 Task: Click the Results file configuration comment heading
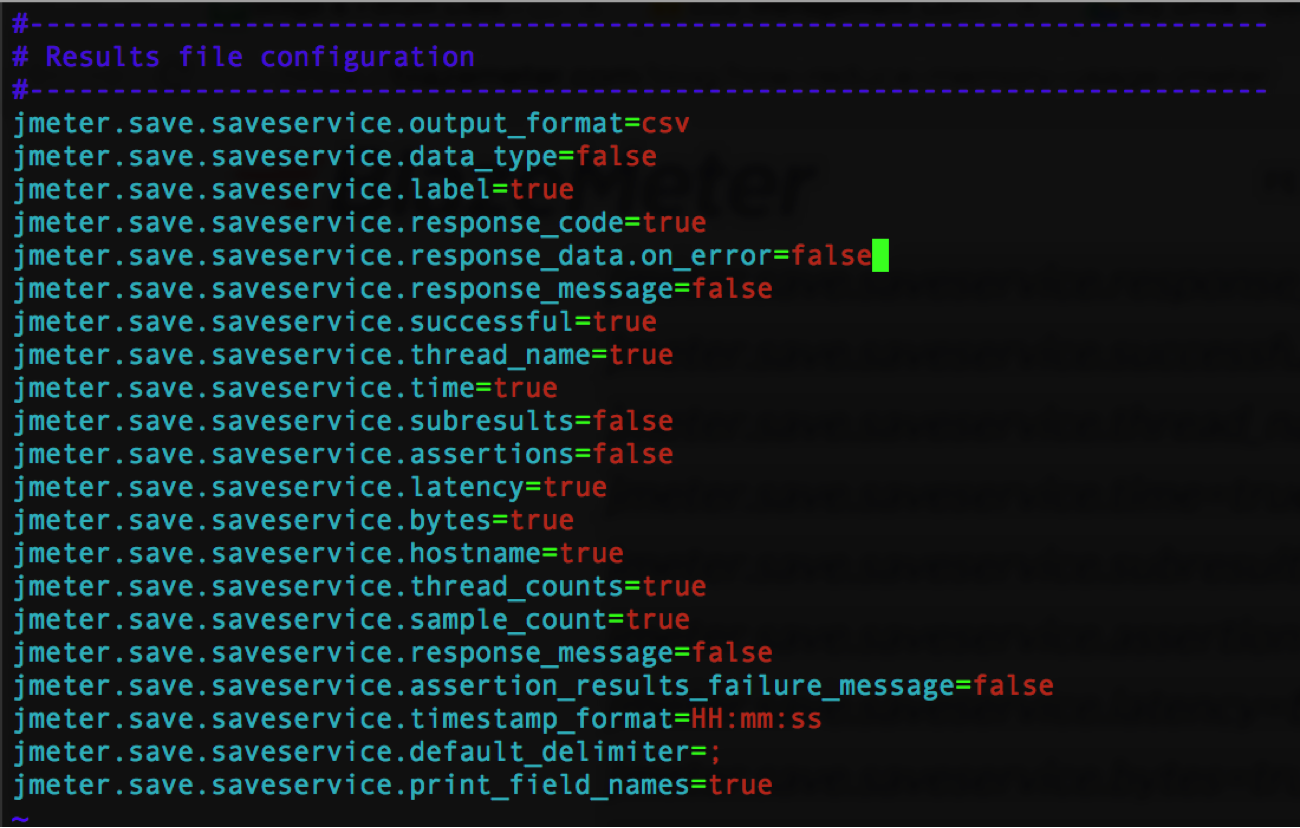pos(260,57)
